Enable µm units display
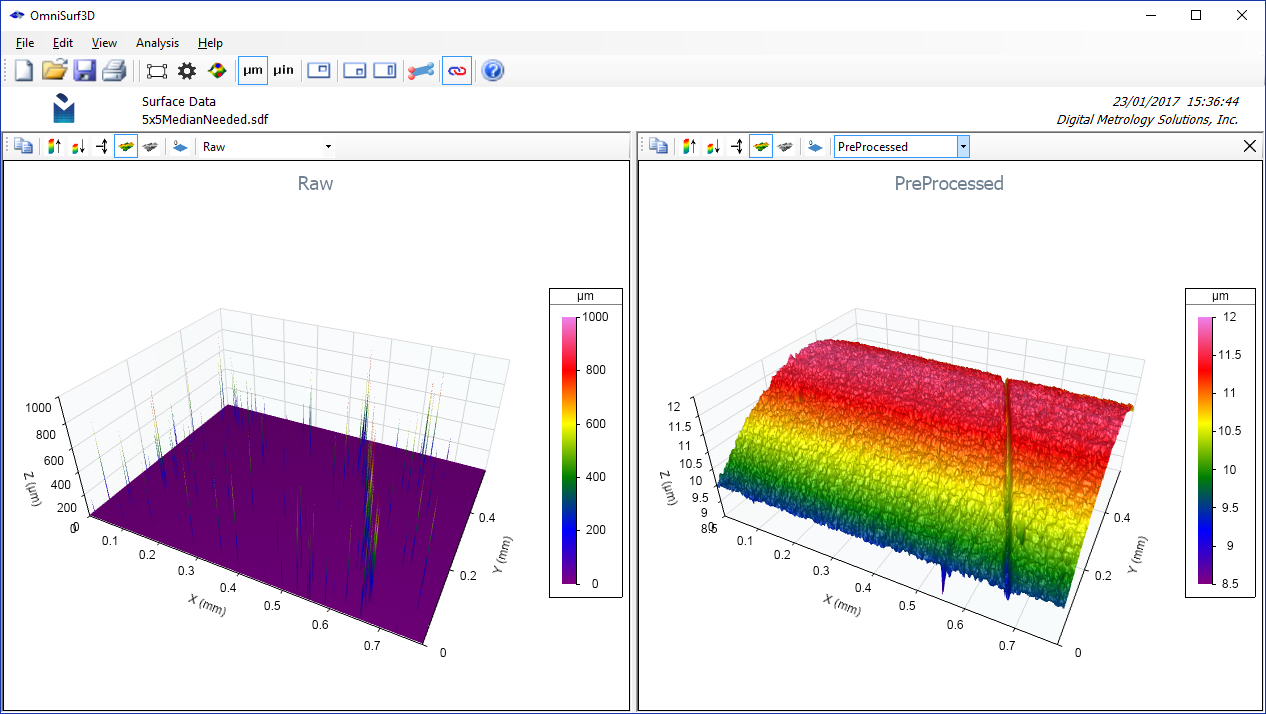Image resolution: width=1266 pixels, height=714 pixels. [x=252, y=70]
